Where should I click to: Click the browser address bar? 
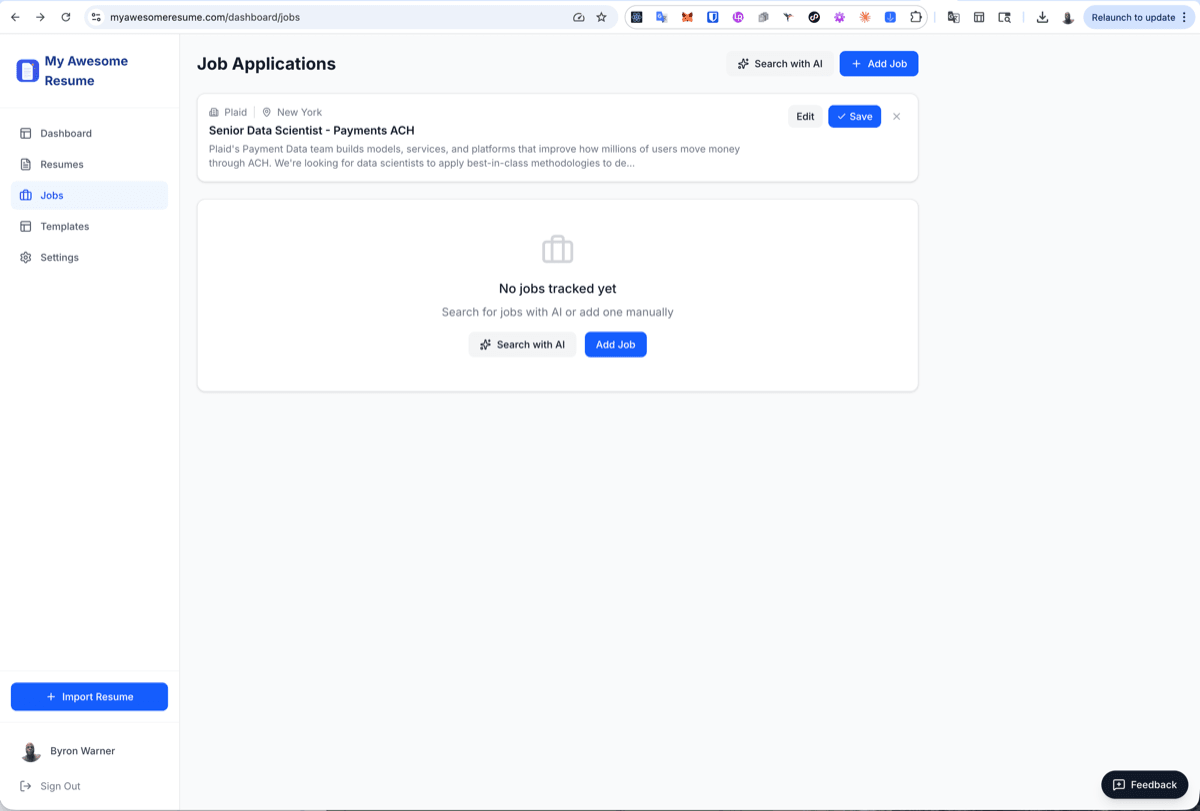click(300, 17)
